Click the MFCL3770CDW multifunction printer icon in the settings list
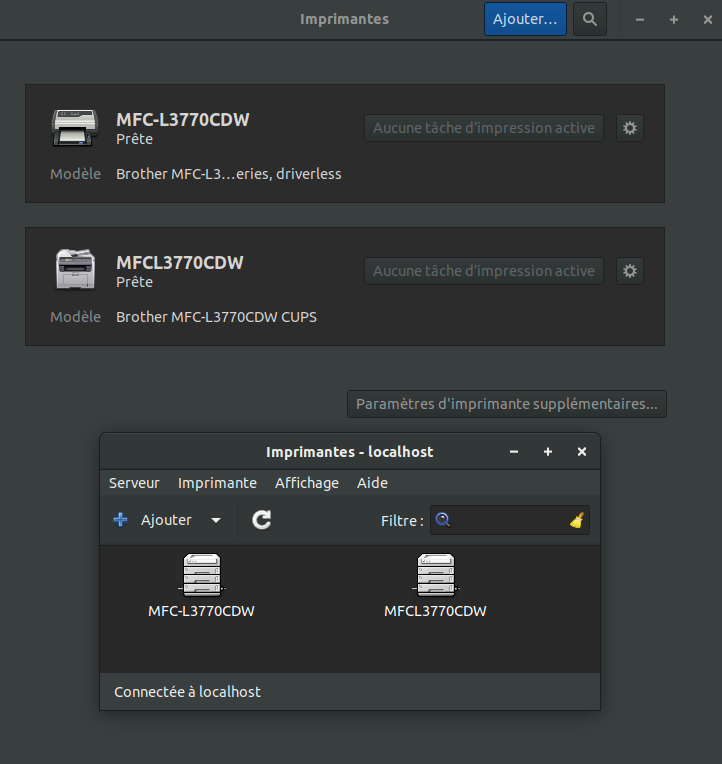This screenshot has height=764, width=722. pos(75,269)
